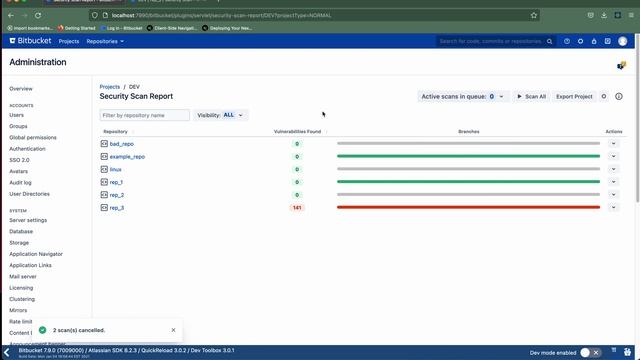Open the Visibility ALL dropdown
640x360 pixels.
(x=220, y=115)
